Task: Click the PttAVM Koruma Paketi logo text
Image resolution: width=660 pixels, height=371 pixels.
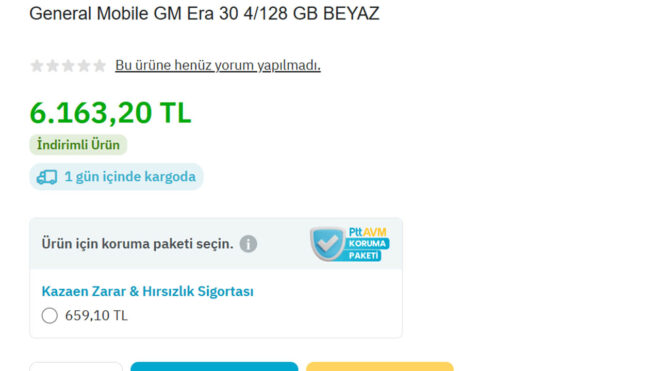Action: click(368, 244)
